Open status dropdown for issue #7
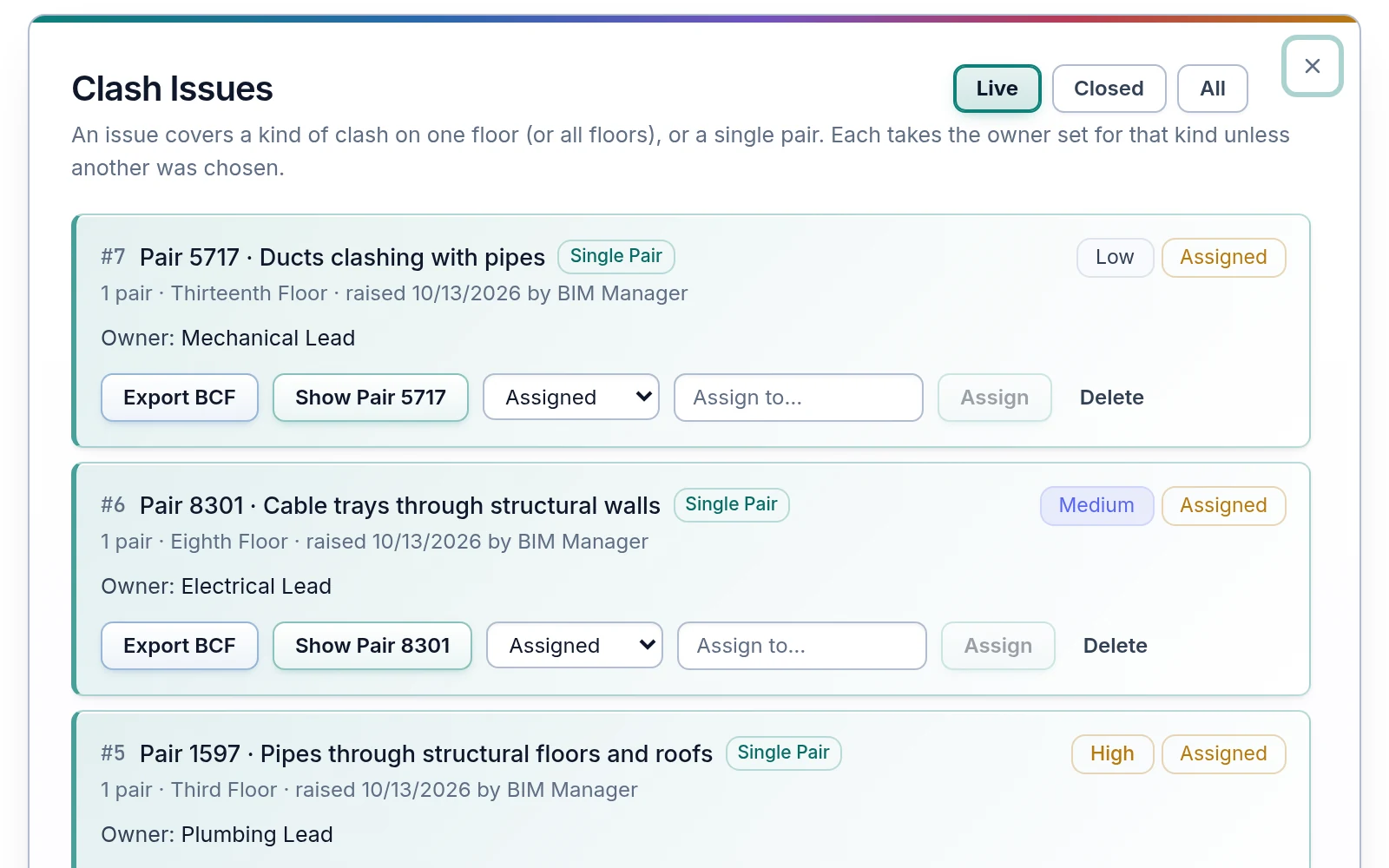This screenshot has width=1389, height=868. pyautogui.click(x=571, y=398)
